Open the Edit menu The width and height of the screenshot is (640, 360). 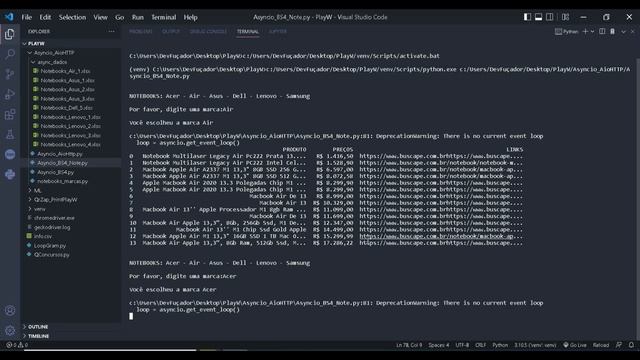[x=45, y=17]
